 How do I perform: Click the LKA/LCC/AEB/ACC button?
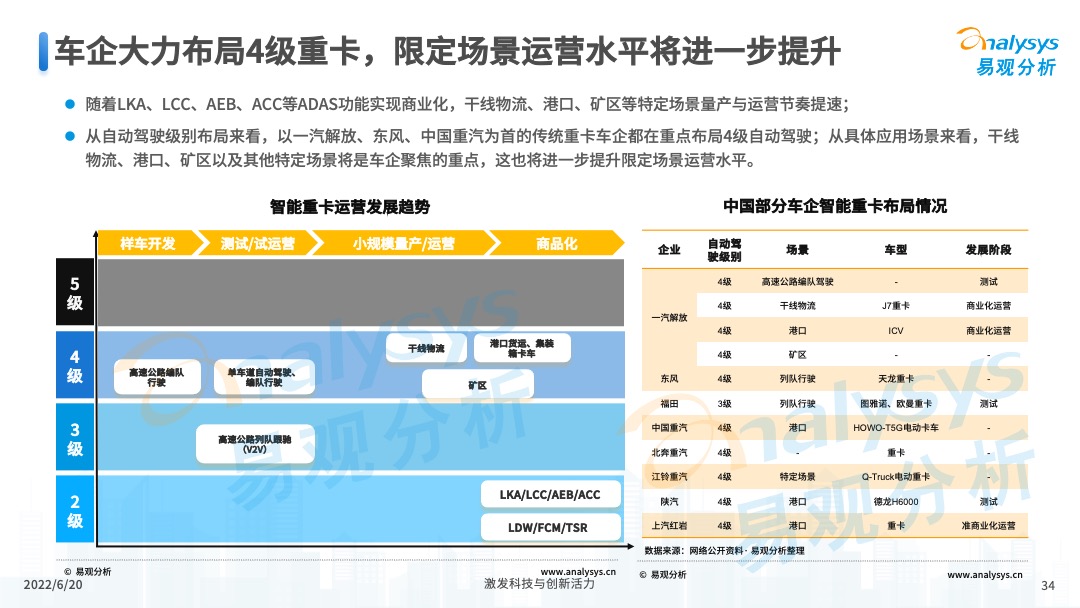(552, 492)
